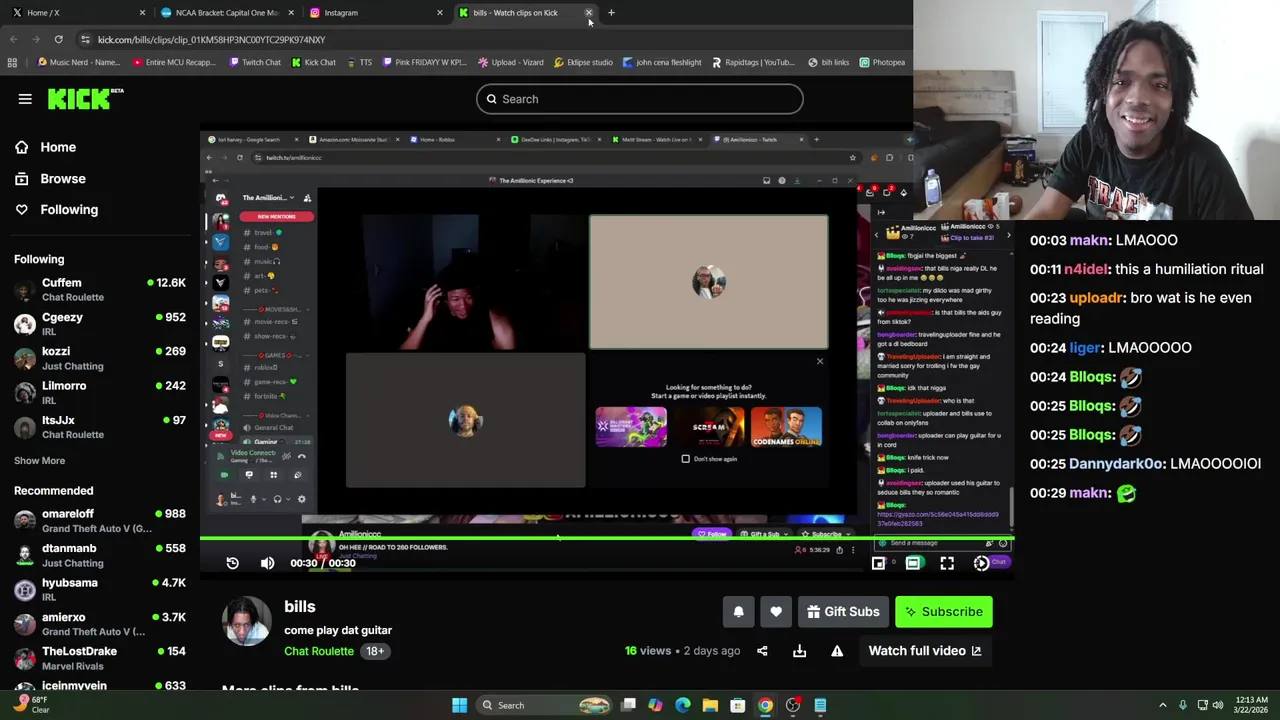Open the Kick hamburger menu

[x=25, y=99]
